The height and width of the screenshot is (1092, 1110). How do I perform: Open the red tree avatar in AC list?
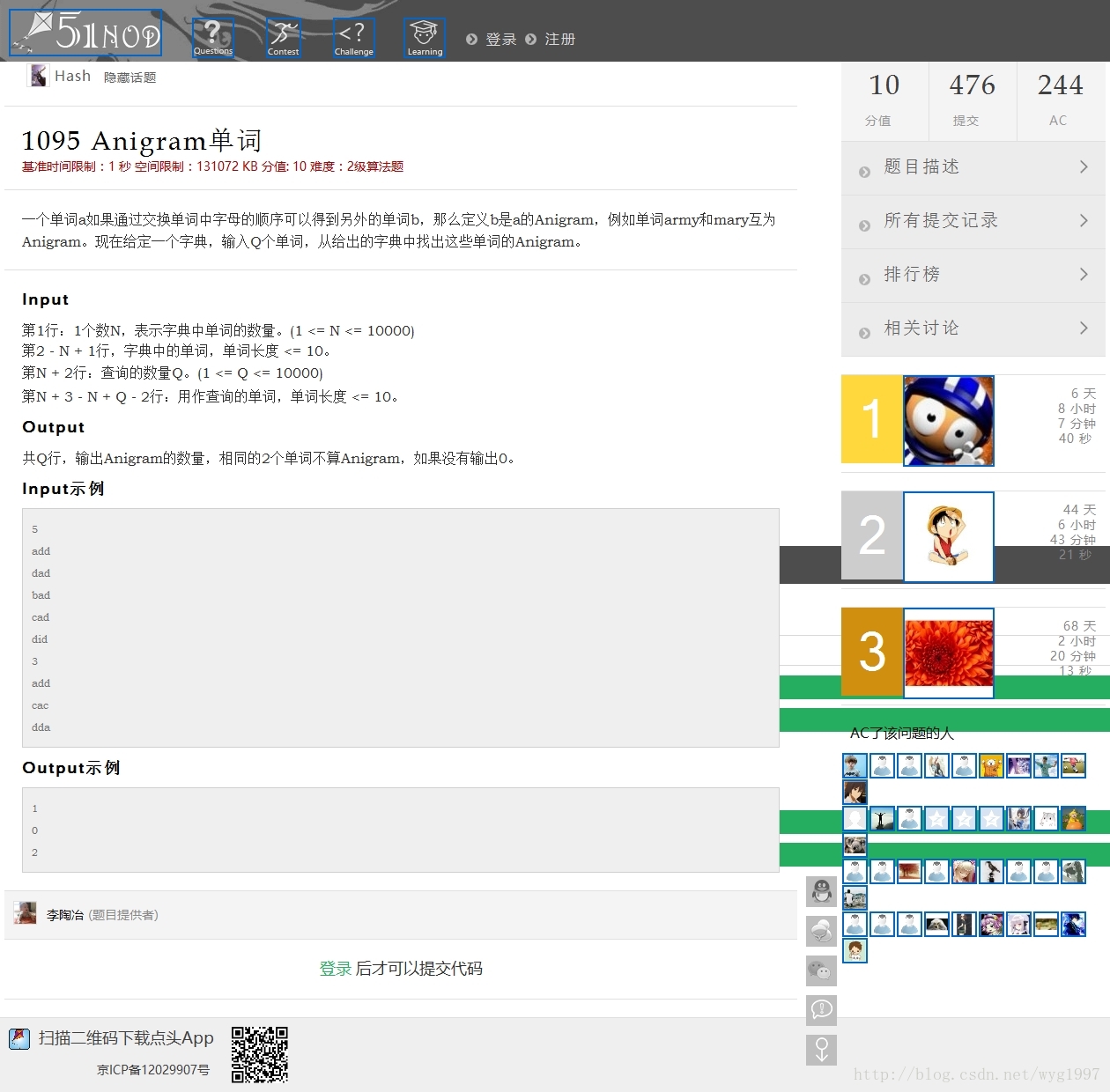[x=909, y=872]
